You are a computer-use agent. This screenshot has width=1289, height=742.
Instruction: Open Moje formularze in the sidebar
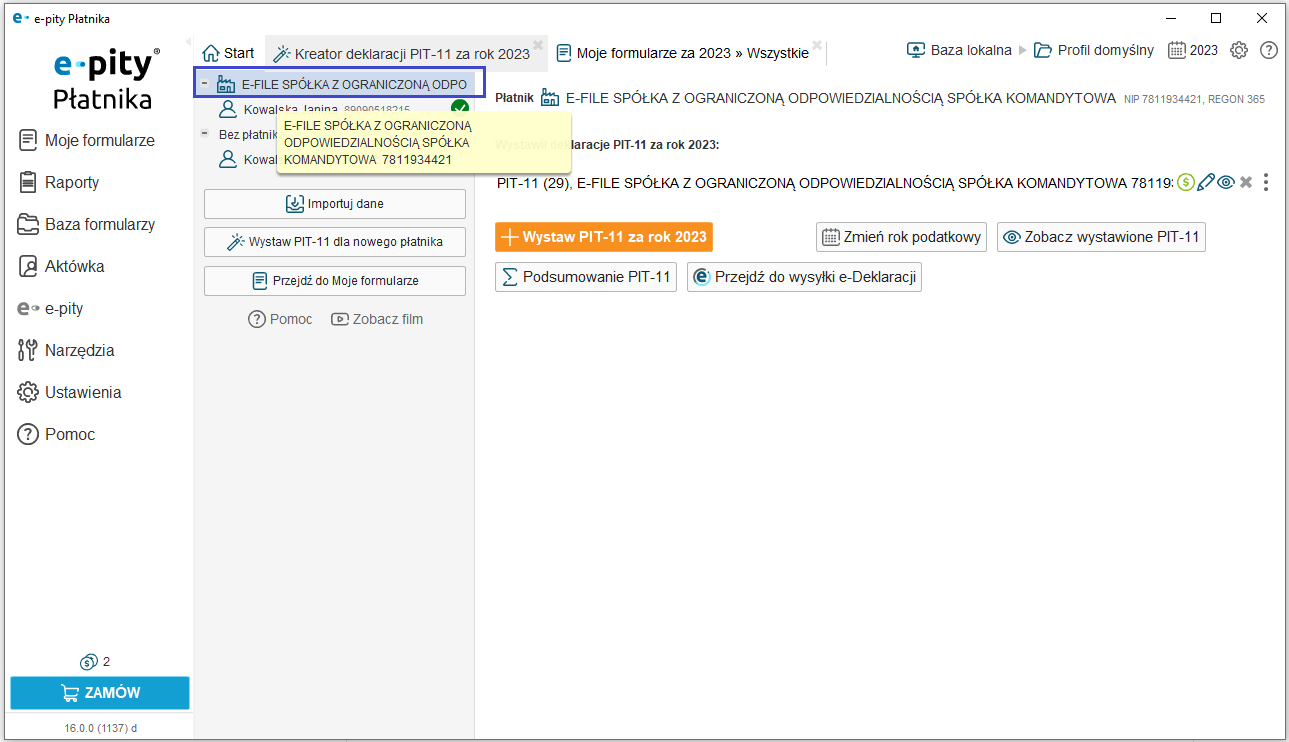[86, 141]
